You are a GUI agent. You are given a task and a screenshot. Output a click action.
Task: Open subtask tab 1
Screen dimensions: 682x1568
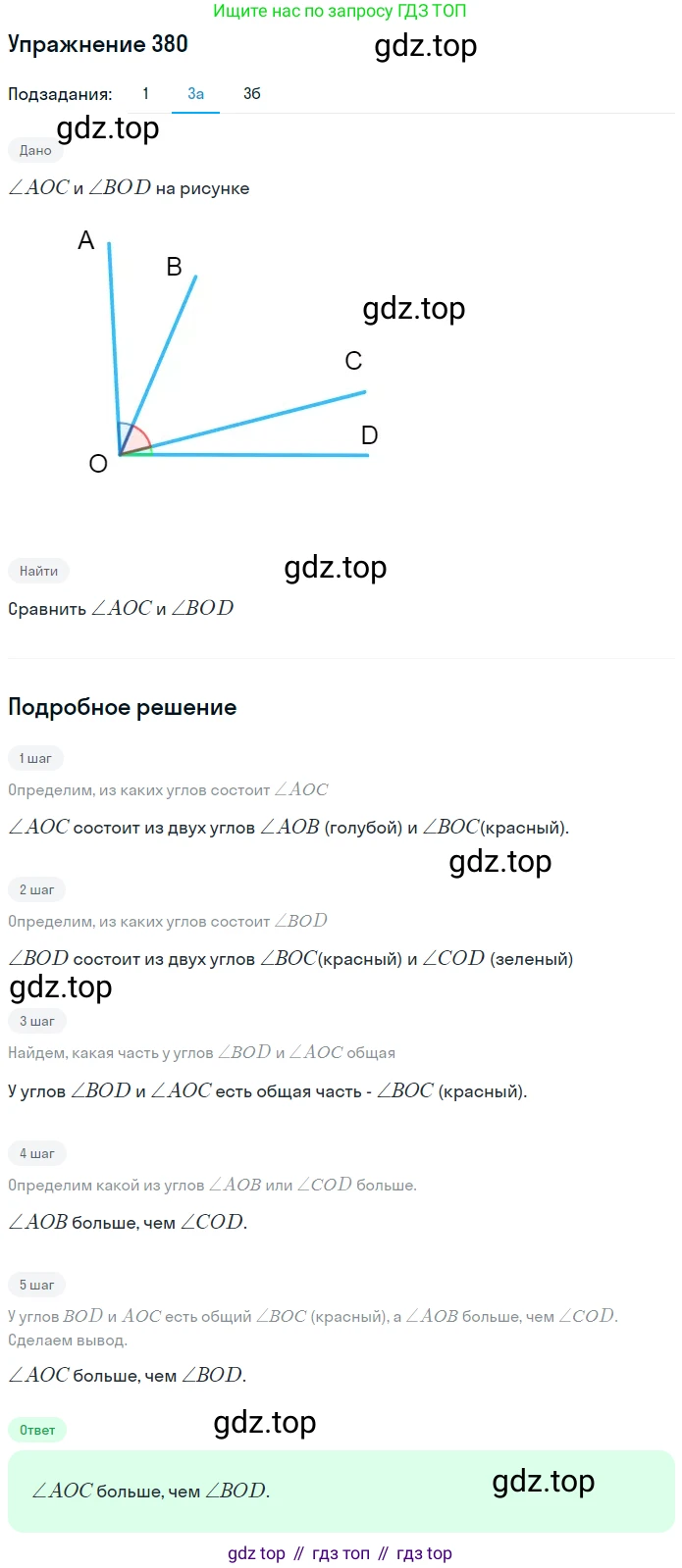[x=145, y=94]
